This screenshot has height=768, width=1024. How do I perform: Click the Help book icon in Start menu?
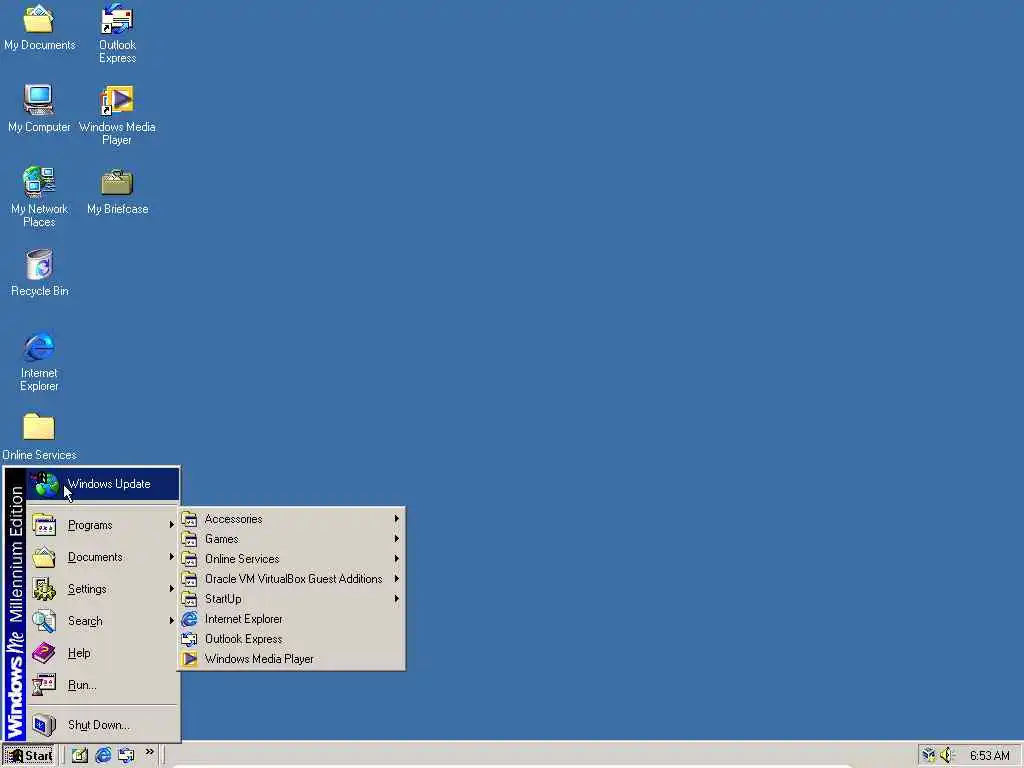[x=44, y=653]
